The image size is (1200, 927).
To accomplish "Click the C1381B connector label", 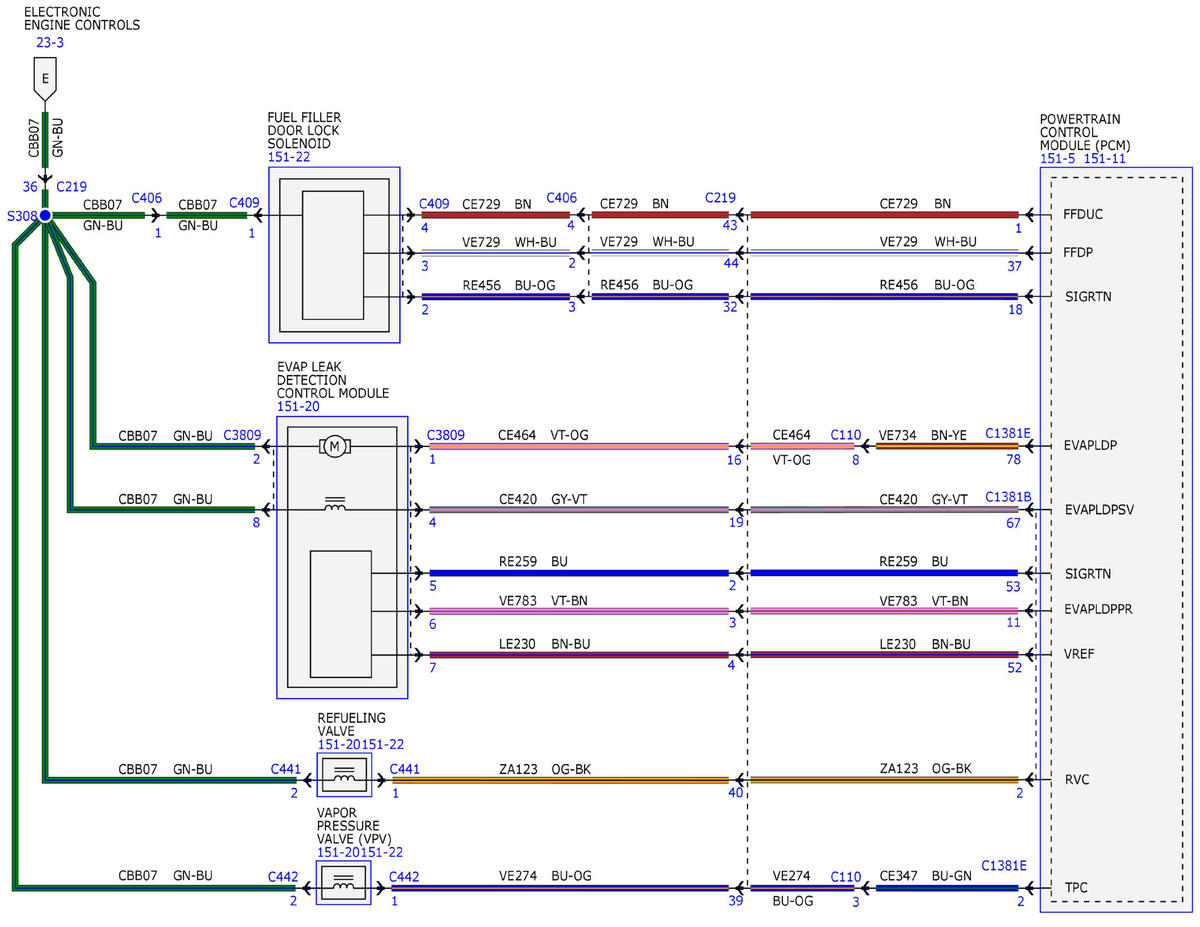I will (x=1006, y=496).
